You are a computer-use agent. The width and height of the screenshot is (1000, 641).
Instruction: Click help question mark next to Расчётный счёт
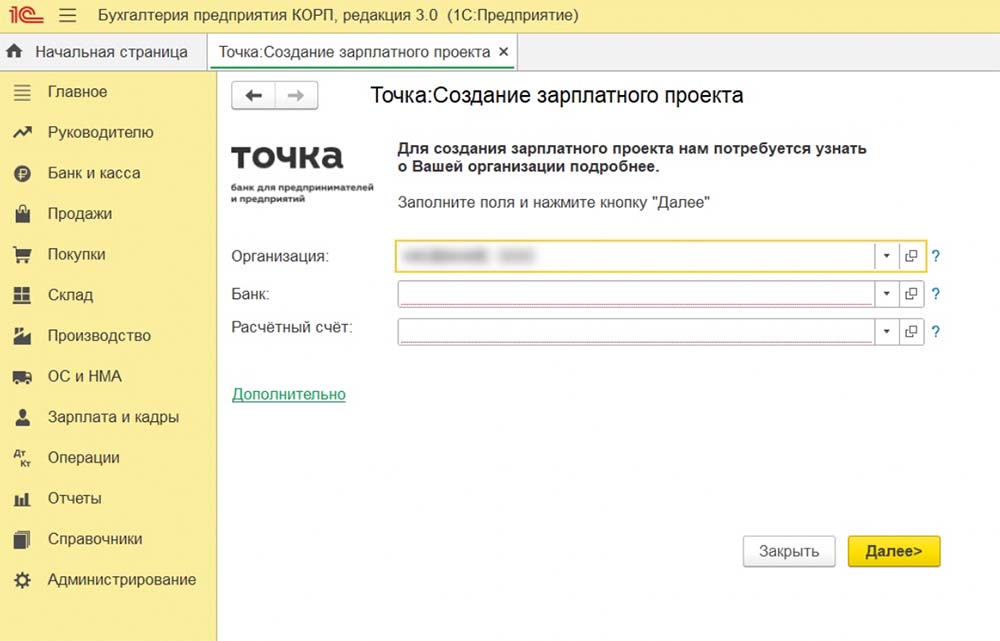coord(936,332)
